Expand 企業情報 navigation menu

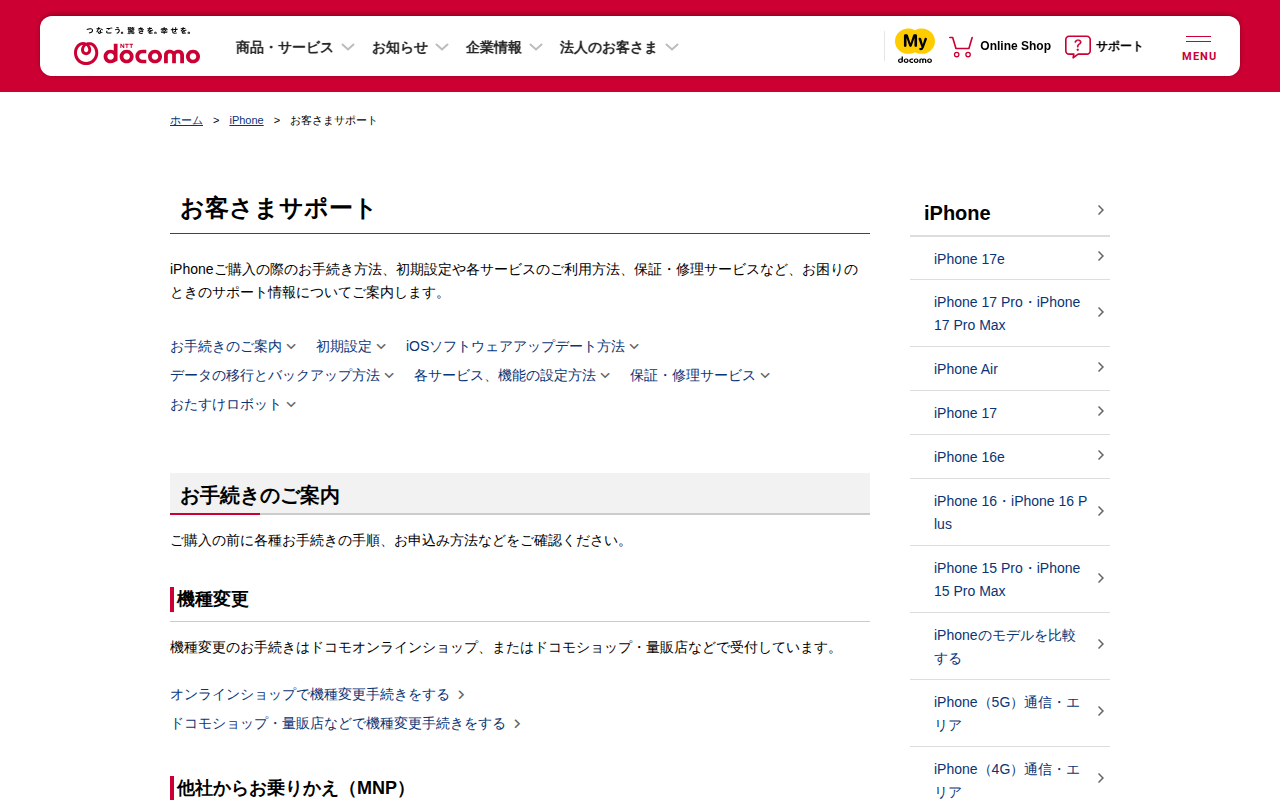click(504, 47)
